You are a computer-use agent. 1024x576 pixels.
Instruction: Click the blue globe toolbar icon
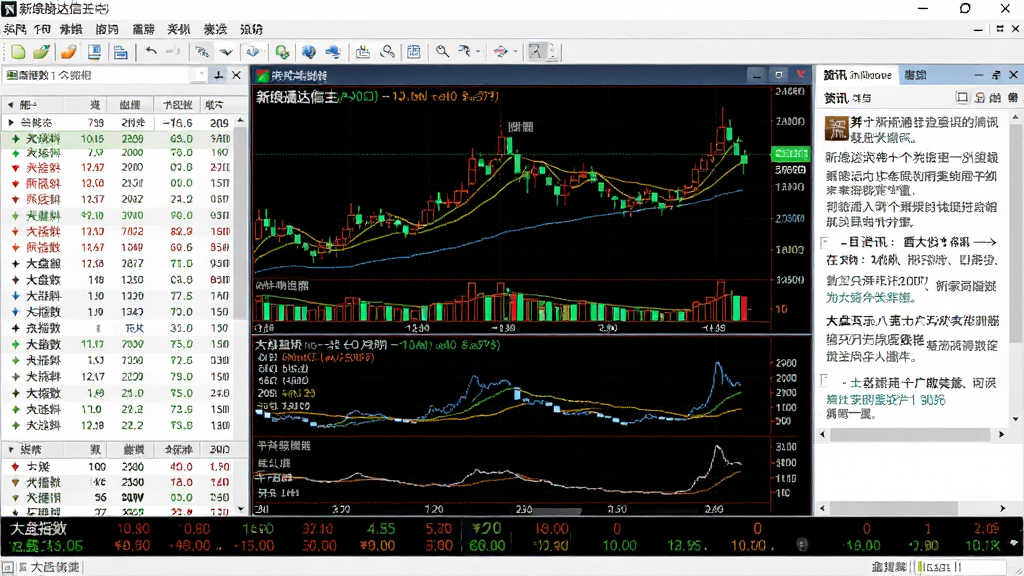pos(309,52)
